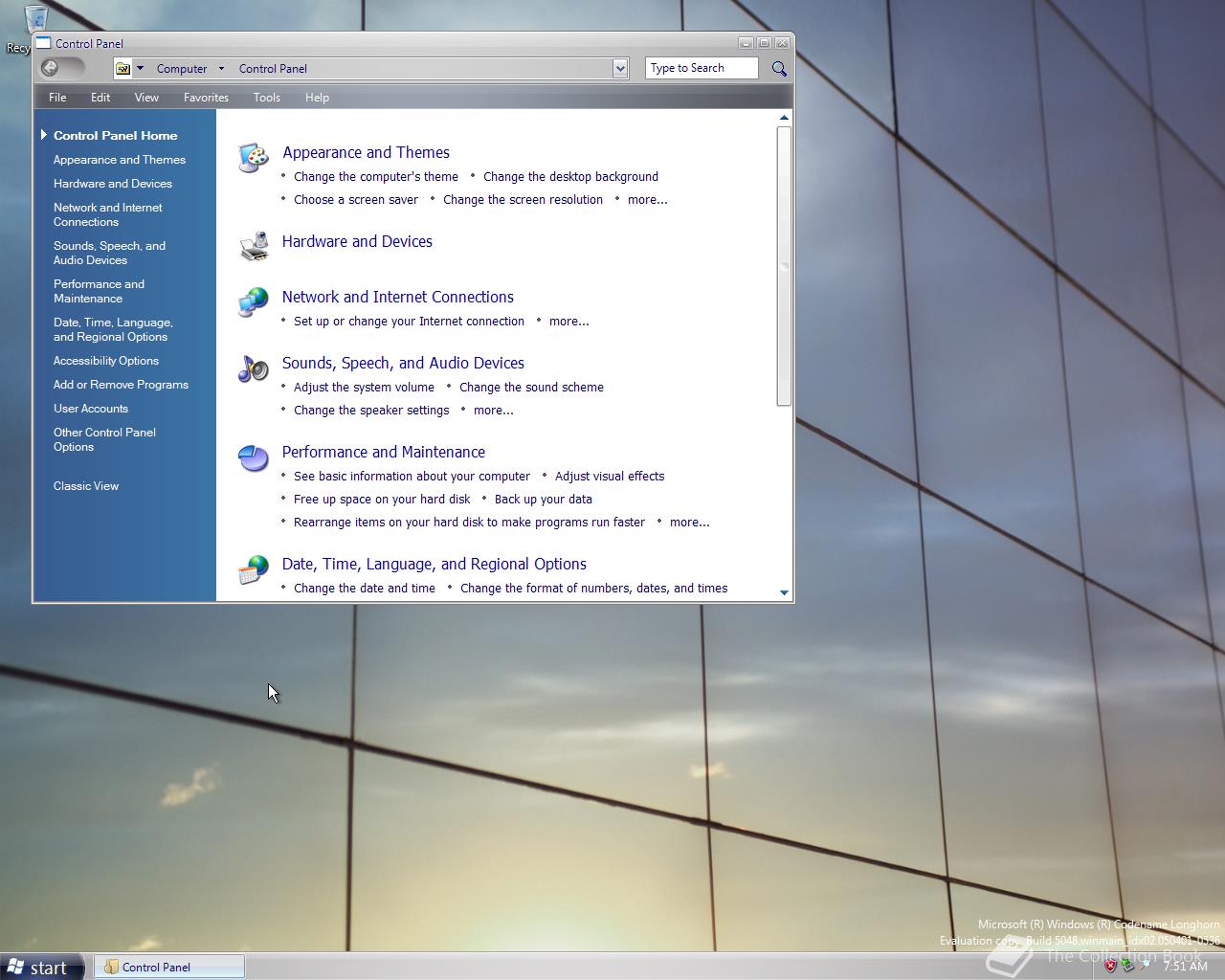Image resolution: width=1225 pixels, height=980 pixels.
Task: Click the Control Panel window title icon
Action: 43,43
